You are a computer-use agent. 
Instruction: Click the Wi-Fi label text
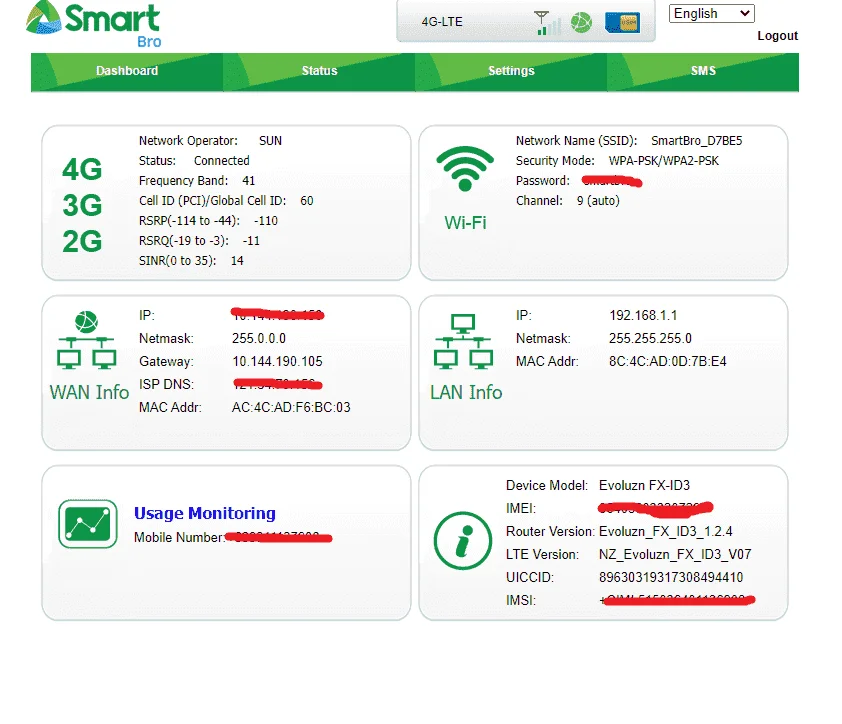click(465, 222)
